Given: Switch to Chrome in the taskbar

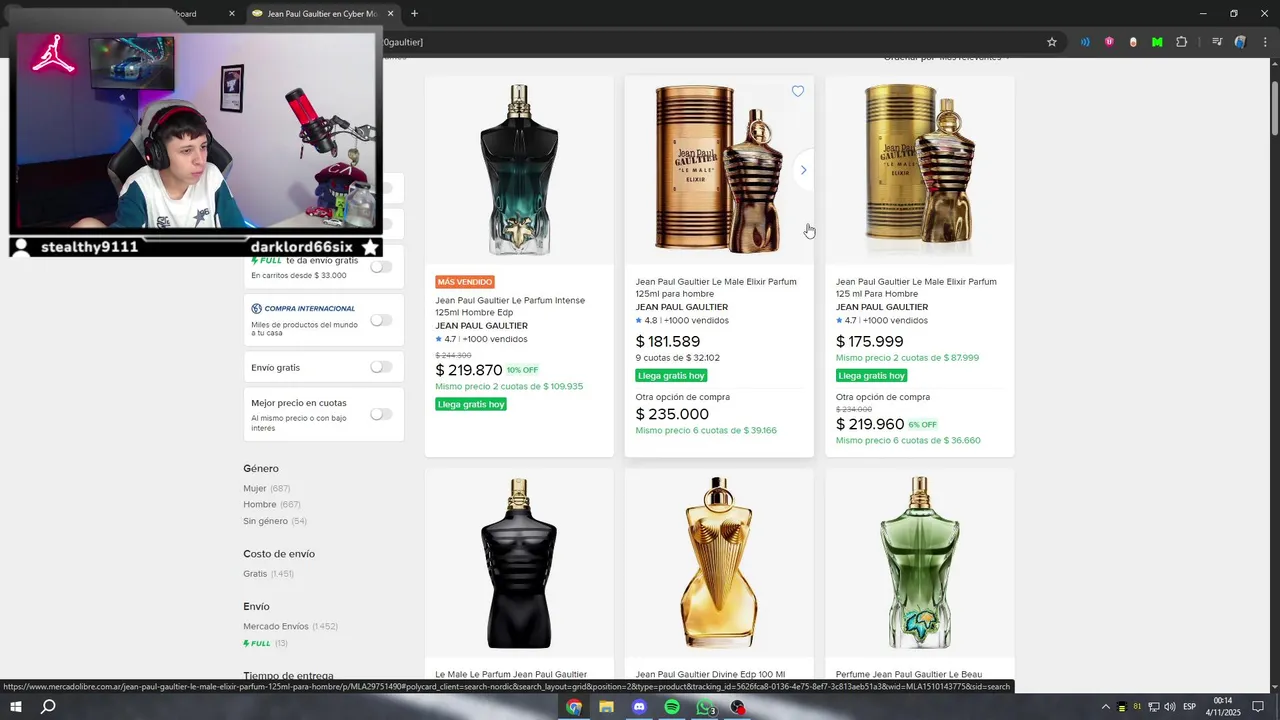Looking at the screenshot, I should [574, 707].
